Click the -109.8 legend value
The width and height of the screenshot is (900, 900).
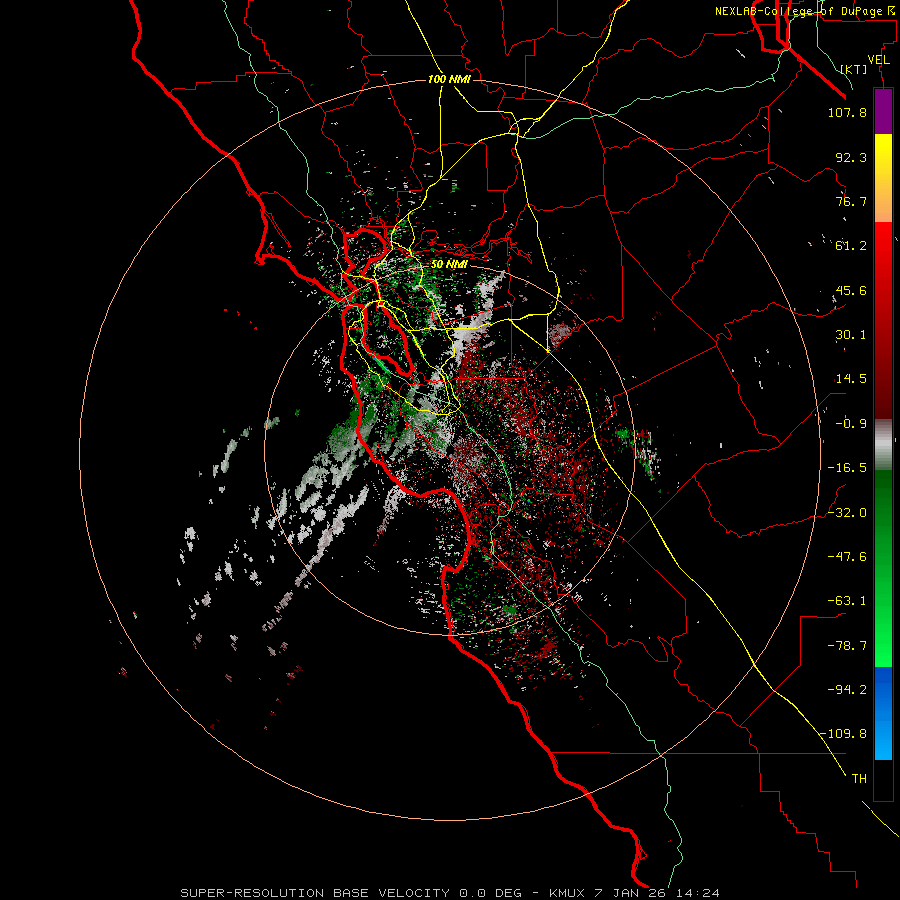[843, 734]
